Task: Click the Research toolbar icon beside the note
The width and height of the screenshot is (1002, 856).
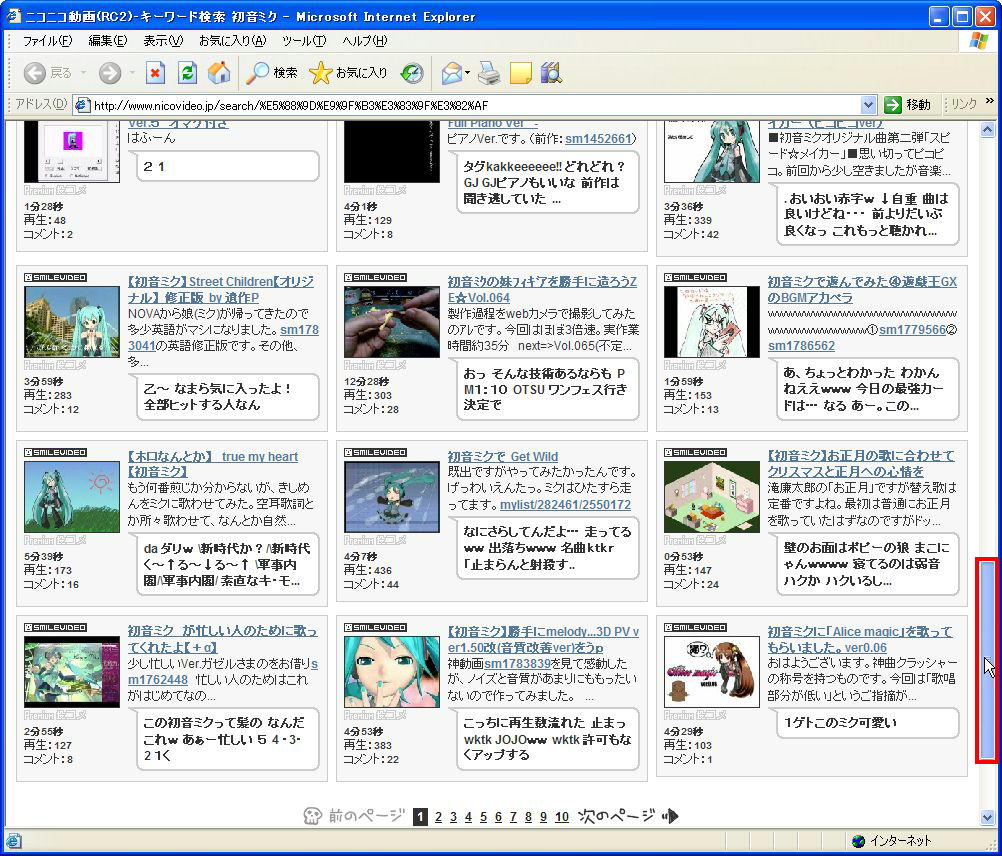Action: coord(551,73)
